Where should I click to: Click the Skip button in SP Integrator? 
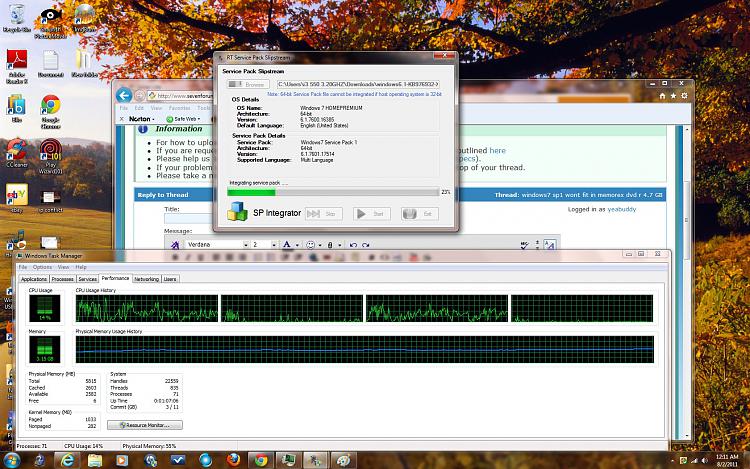(x=324, y=214)
